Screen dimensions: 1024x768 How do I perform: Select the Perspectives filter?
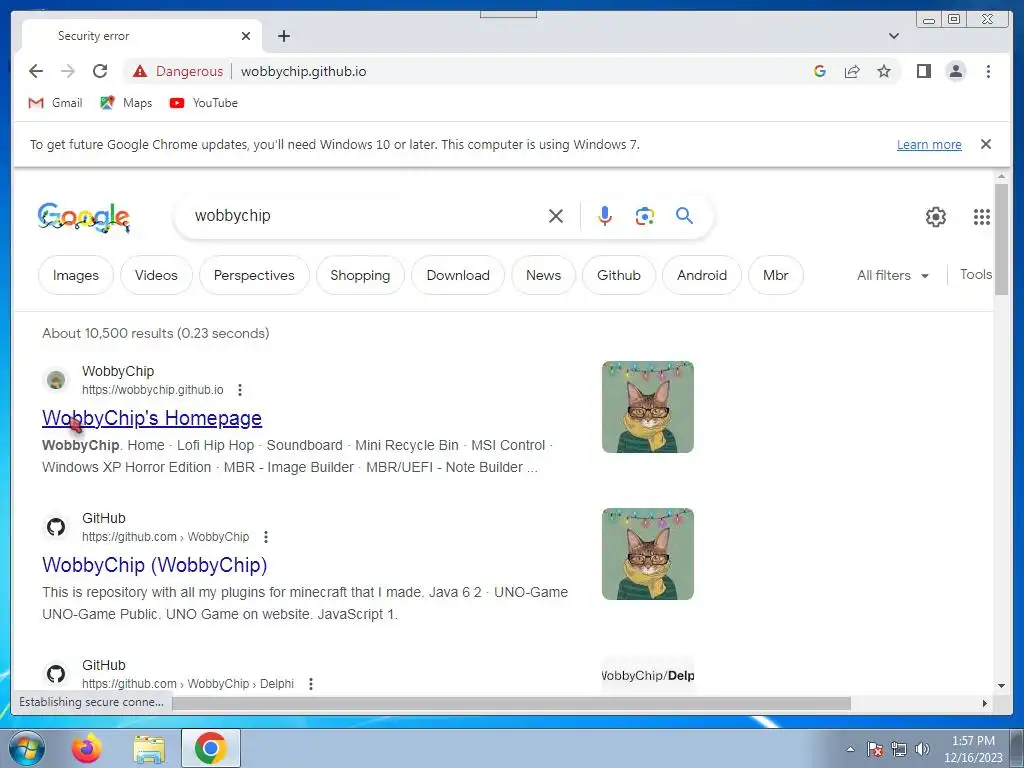coord(254,275)
